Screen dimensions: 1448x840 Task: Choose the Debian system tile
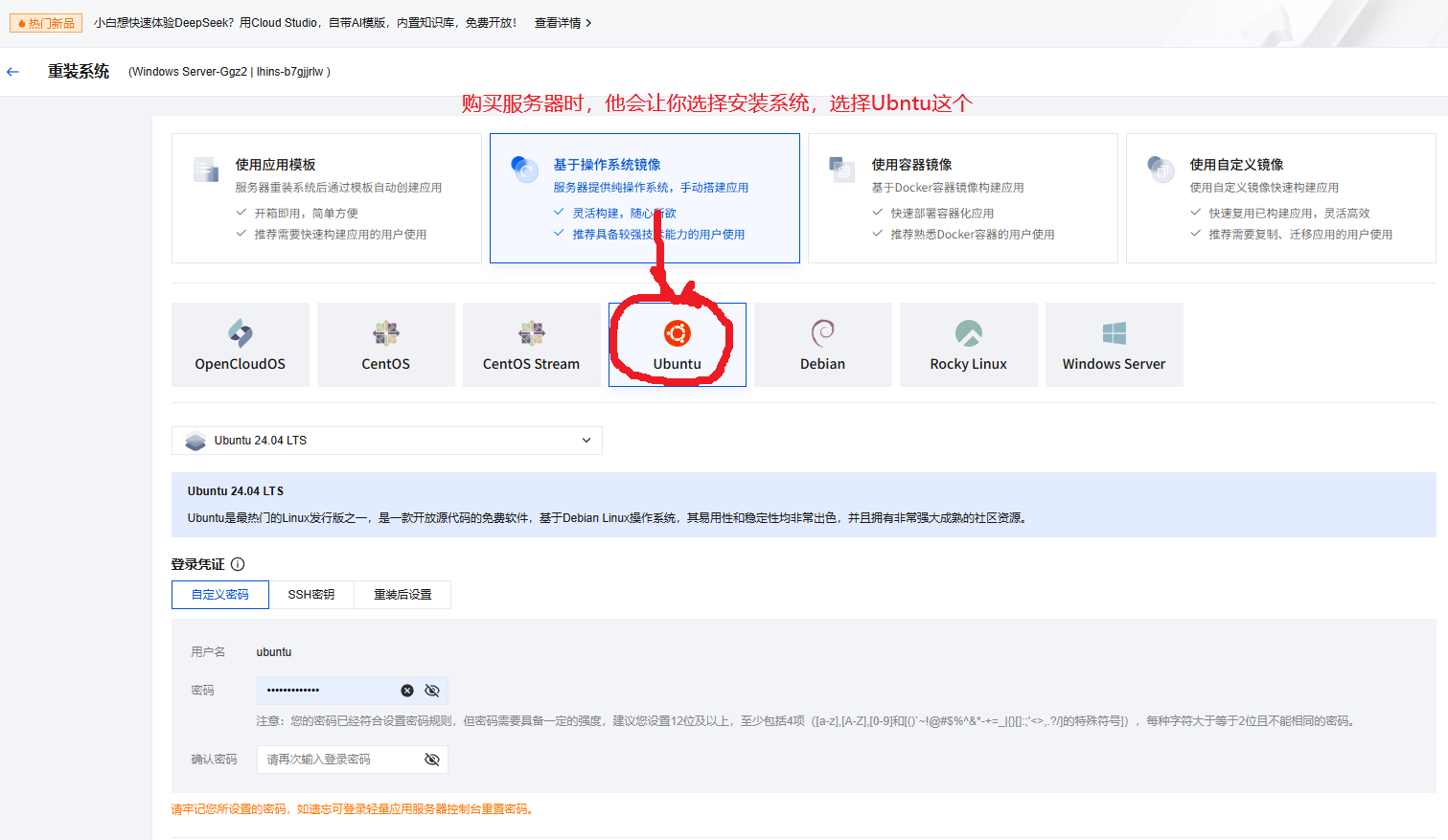pyautogui.click(x=823, y=345)
